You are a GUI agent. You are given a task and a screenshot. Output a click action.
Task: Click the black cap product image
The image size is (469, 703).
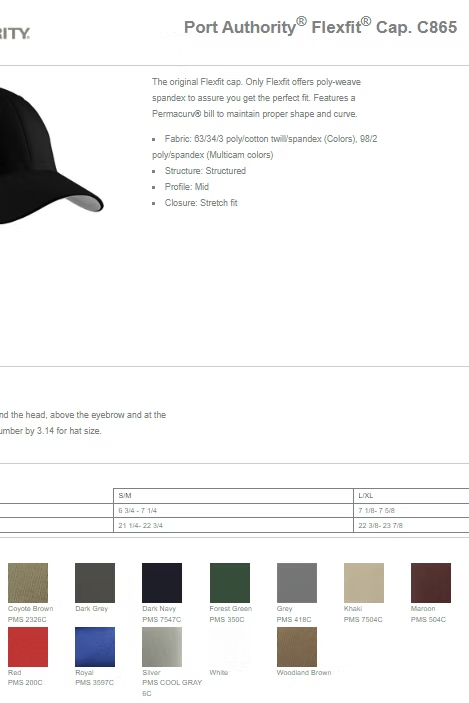point(47,155)
